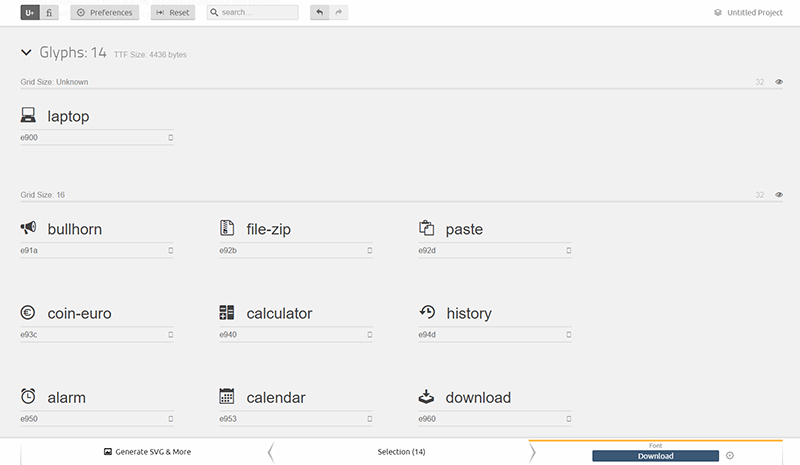Collapse the Glyphs: 14 section chevron
800x465 pixels.
(x=26, y=53)
